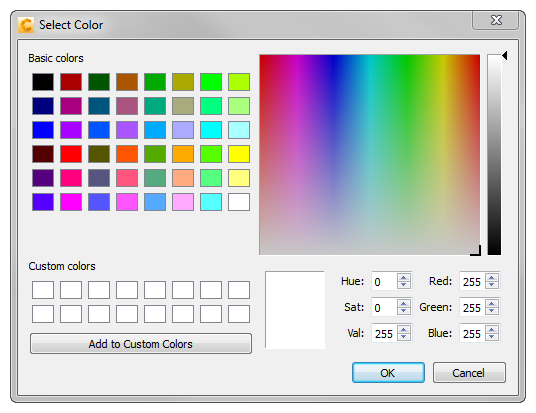The width and height of the screenshot is (536, 413).
Task: Decrease Val with the down arrow
Action: coord(404,337)
